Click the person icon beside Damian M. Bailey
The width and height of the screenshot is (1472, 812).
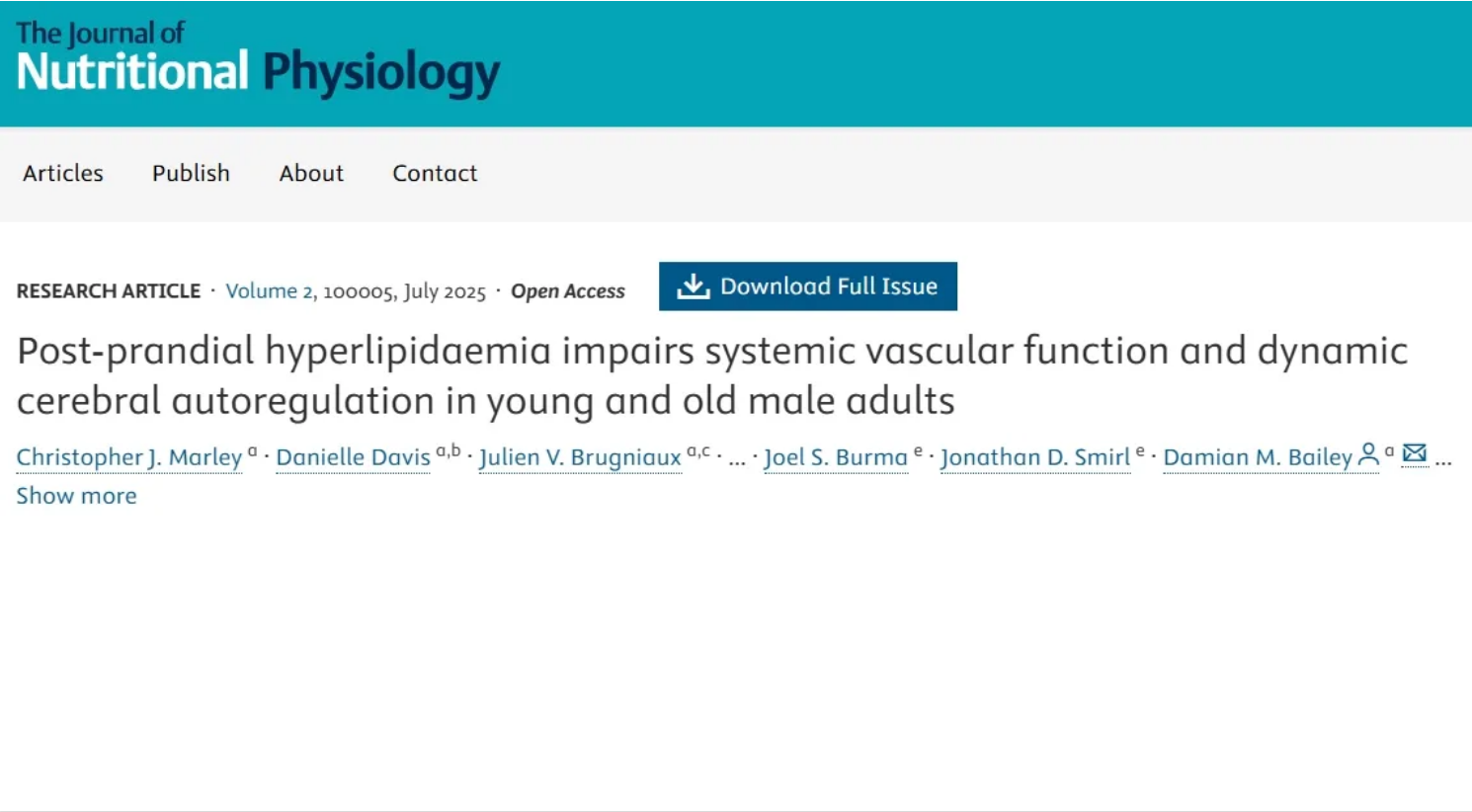(1368, 454)
